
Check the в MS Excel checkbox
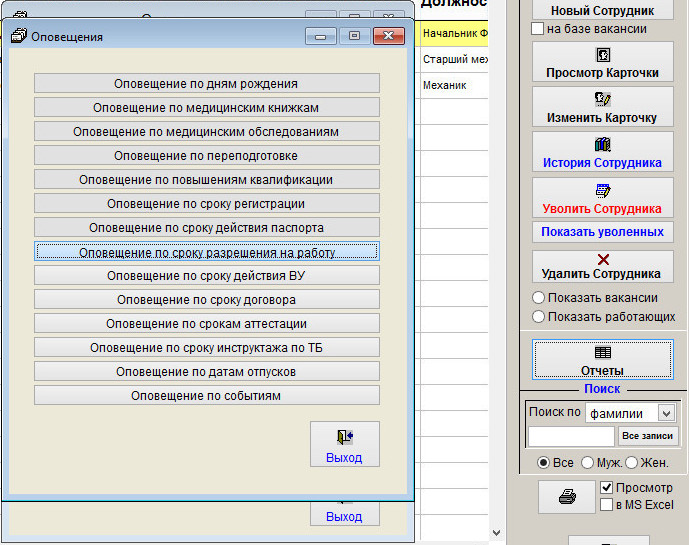[x=607, y=505]
